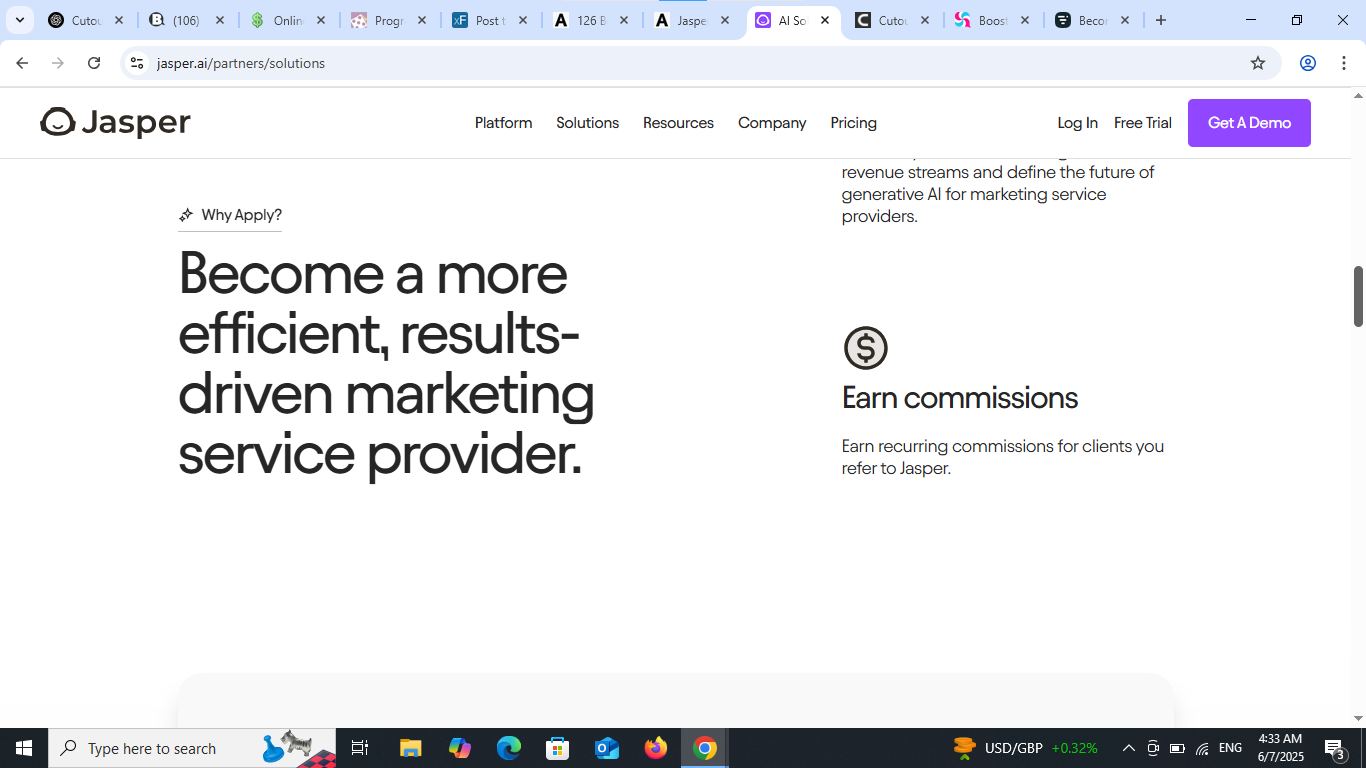Click the Chrome taskbar icon

tap(705, 748)
